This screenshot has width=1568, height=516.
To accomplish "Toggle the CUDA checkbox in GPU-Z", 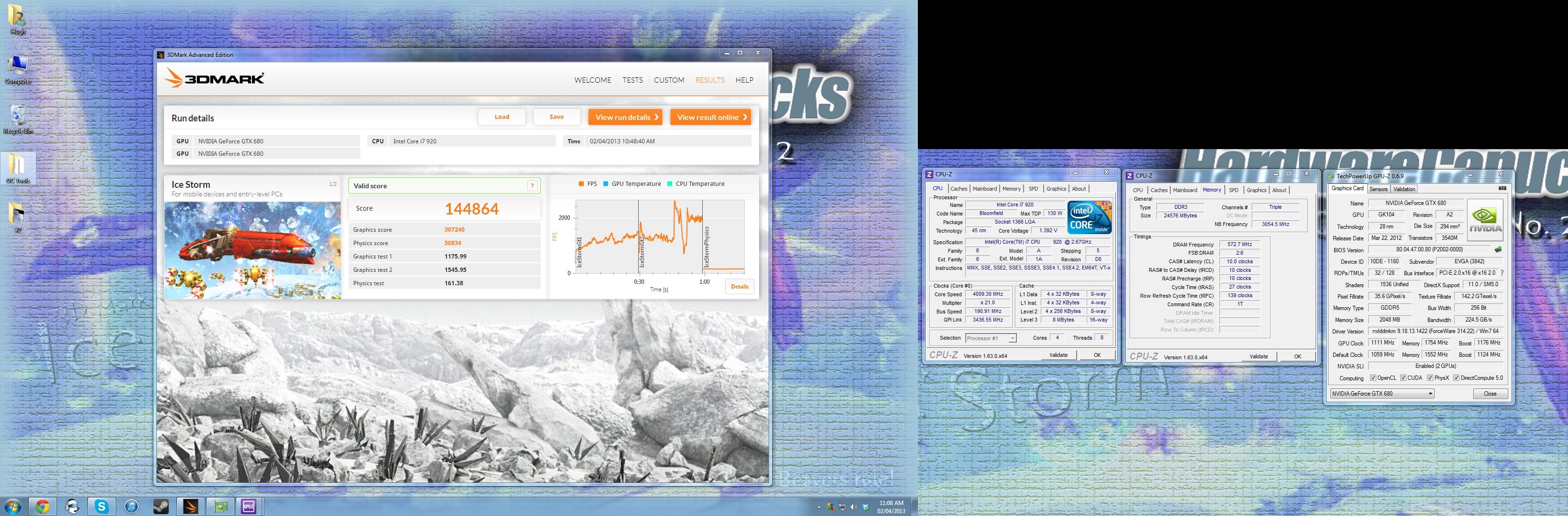I will 1404,378.
